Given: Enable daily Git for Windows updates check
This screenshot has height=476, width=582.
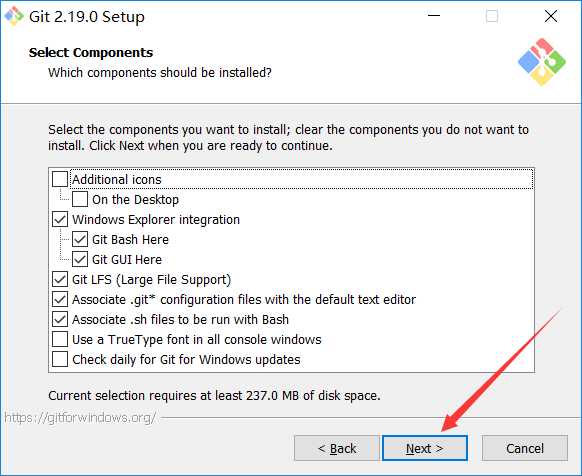Looking at the screenshot, I should tap(60, 359).
